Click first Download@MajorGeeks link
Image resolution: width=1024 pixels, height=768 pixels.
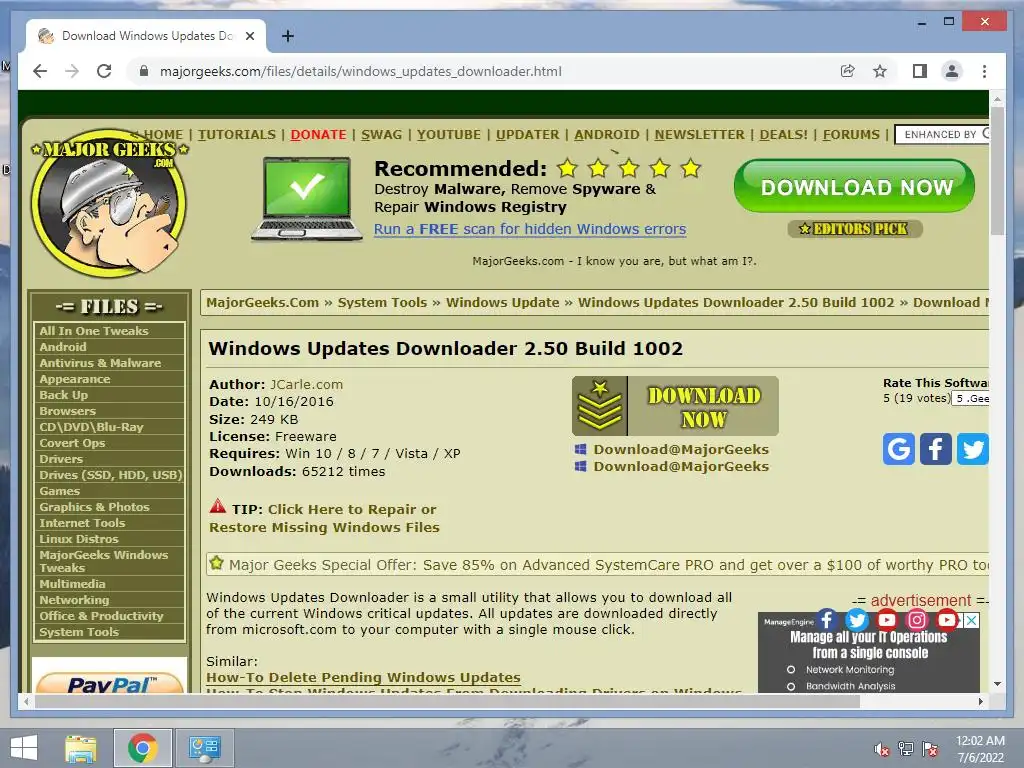(680, 449)
